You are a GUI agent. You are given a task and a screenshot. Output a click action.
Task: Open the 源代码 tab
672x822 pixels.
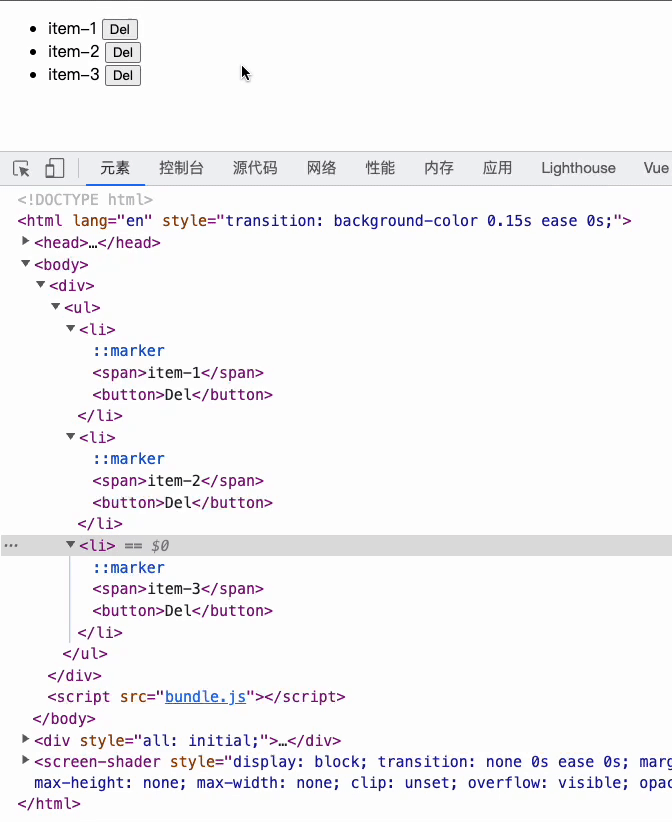tap(255, 168)
